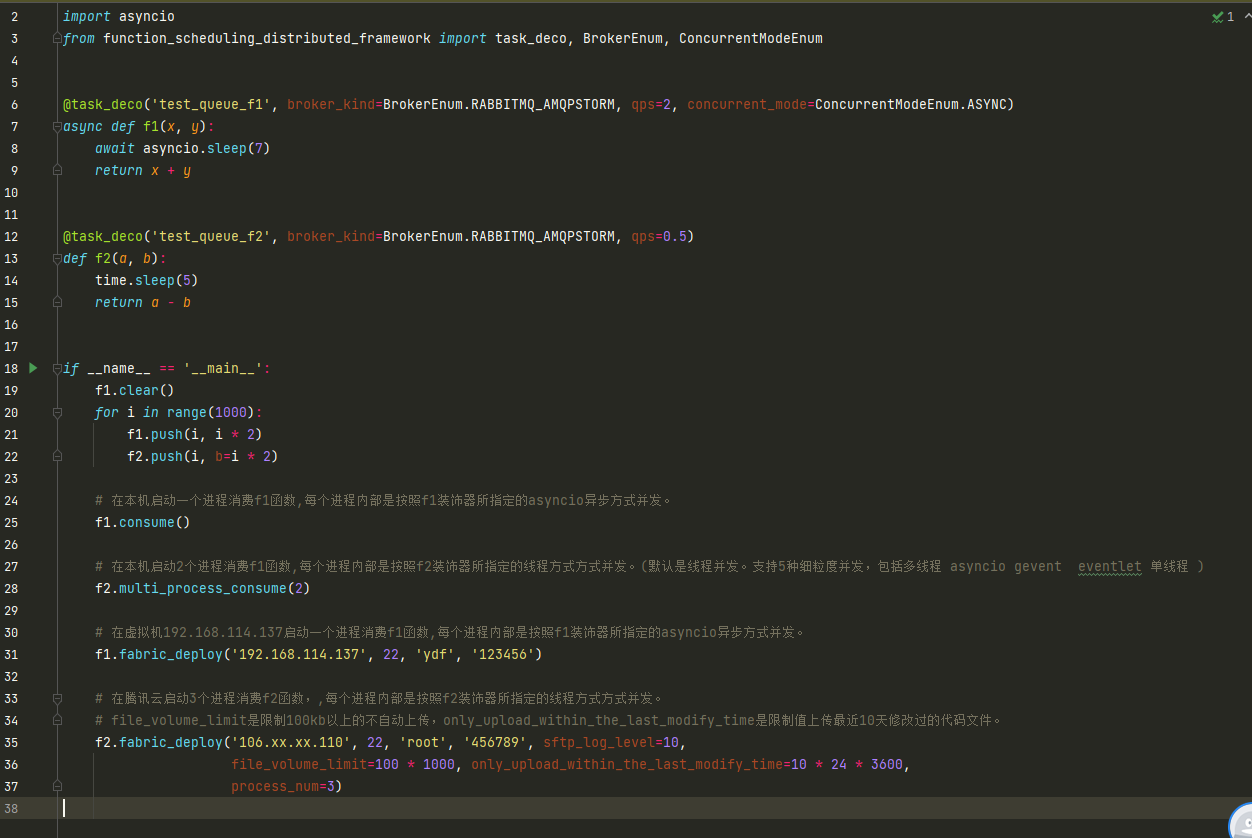Image resolution: width=1252 pixels, height=838 pixels.
Task: Click line number 25 in the gutter
Action: (x=11, y=522)
